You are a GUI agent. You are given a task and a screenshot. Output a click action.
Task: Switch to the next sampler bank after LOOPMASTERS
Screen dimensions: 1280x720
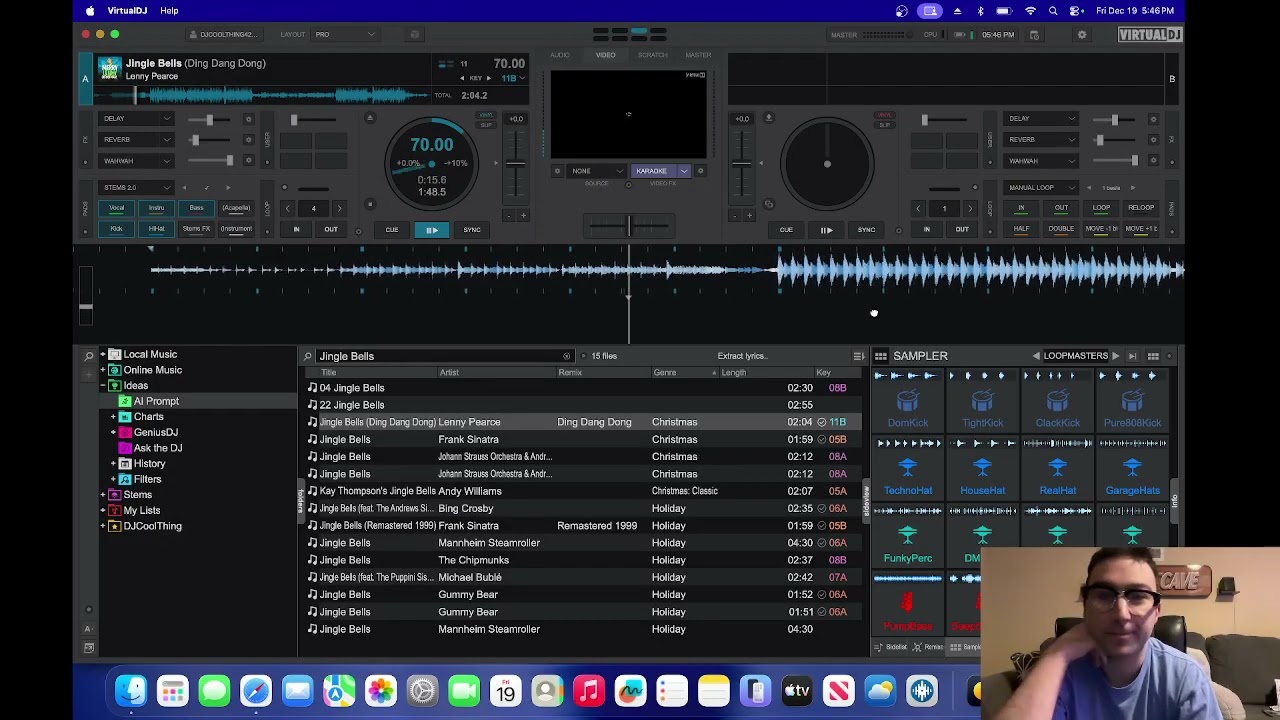pos(1116,356)
